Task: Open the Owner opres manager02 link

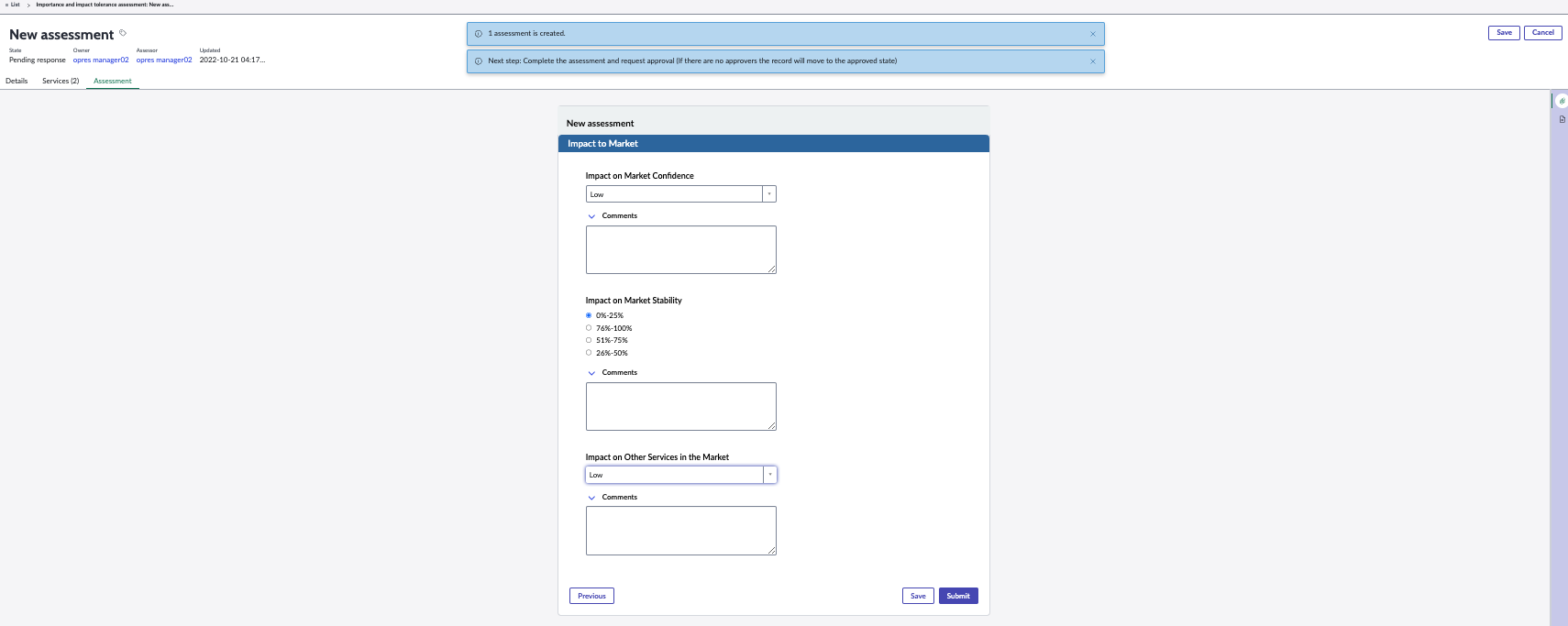Action: click(101, 60)
